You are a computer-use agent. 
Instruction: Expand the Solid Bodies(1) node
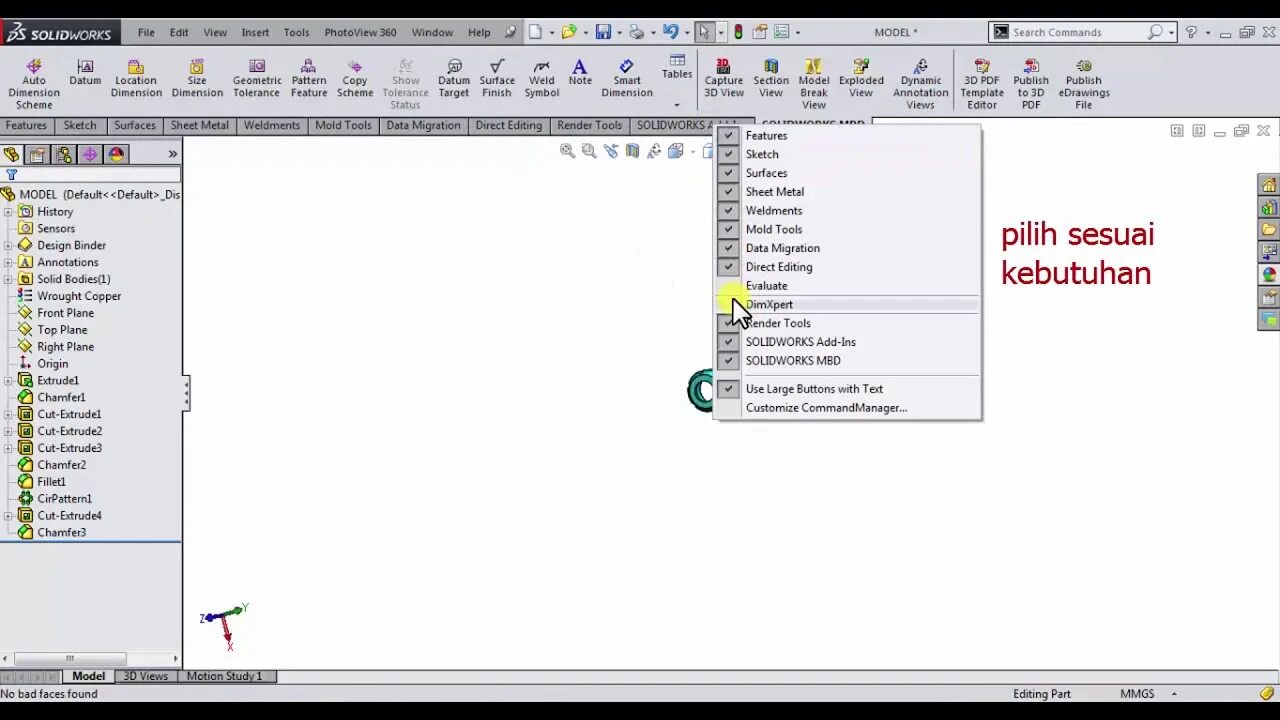(8, 279)
